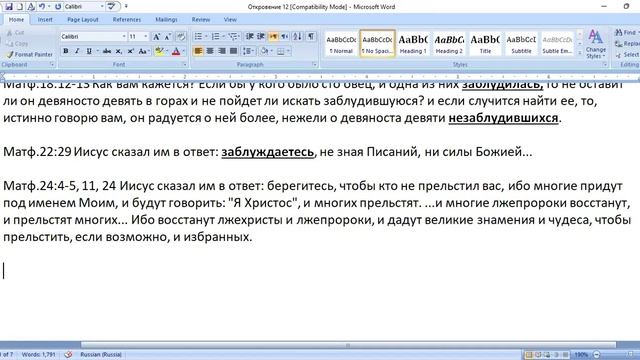
Task: Click the horizontal scrollbar at the bottom
Action: (x=348, y=345)
